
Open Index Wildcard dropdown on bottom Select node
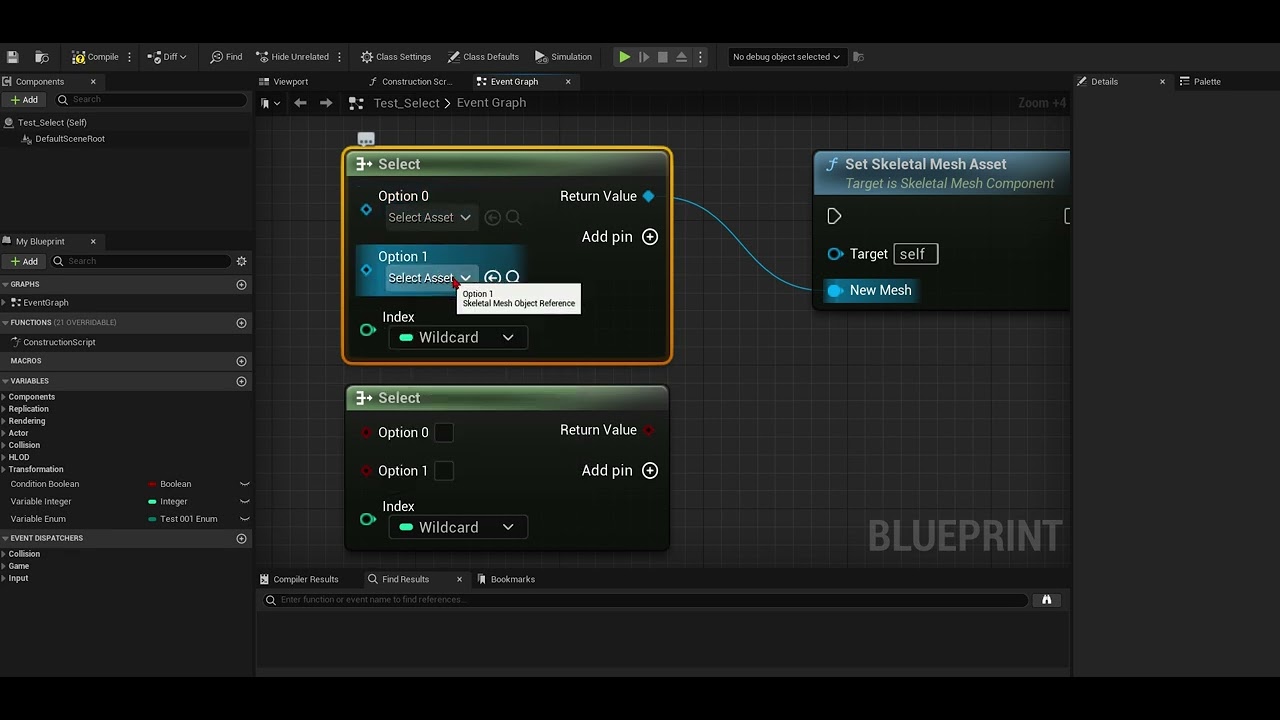[x=457, y=528]
